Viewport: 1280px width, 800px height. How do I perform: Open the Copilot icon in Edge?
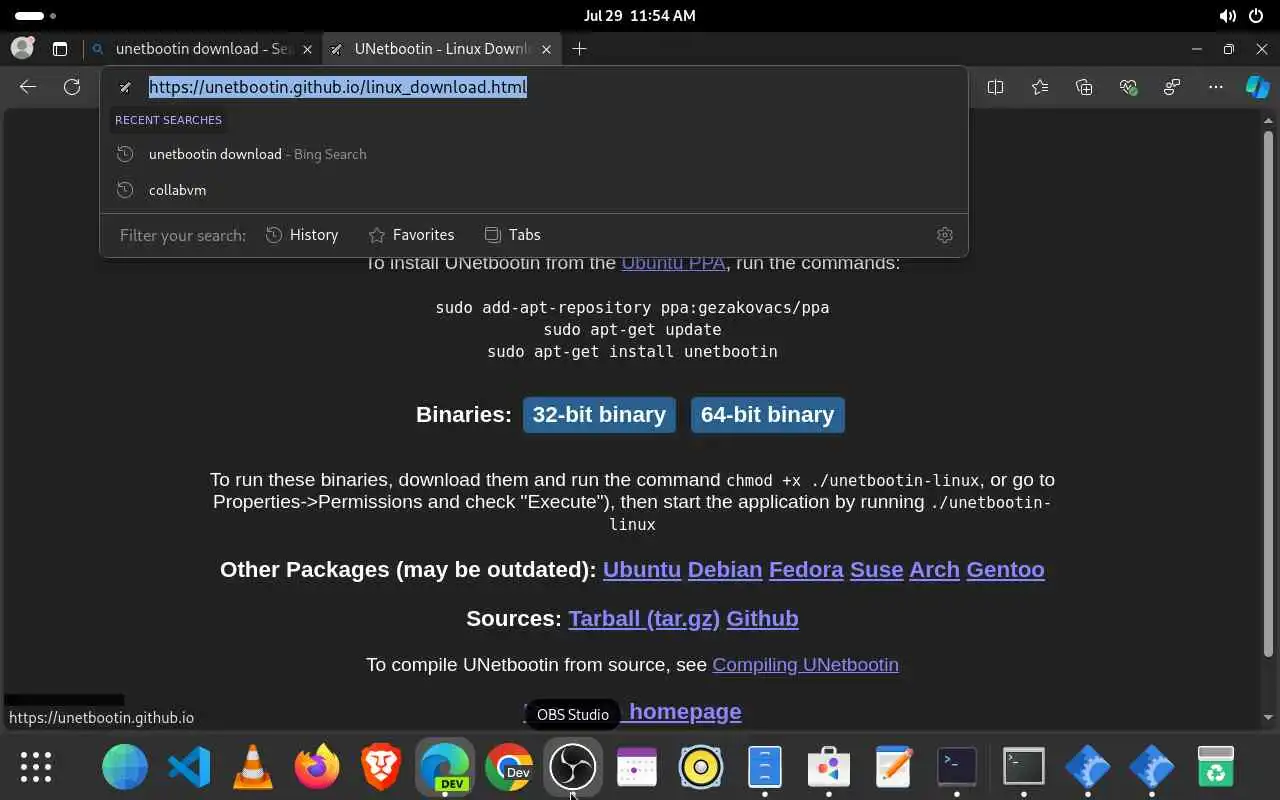[x=1257, y=87]
